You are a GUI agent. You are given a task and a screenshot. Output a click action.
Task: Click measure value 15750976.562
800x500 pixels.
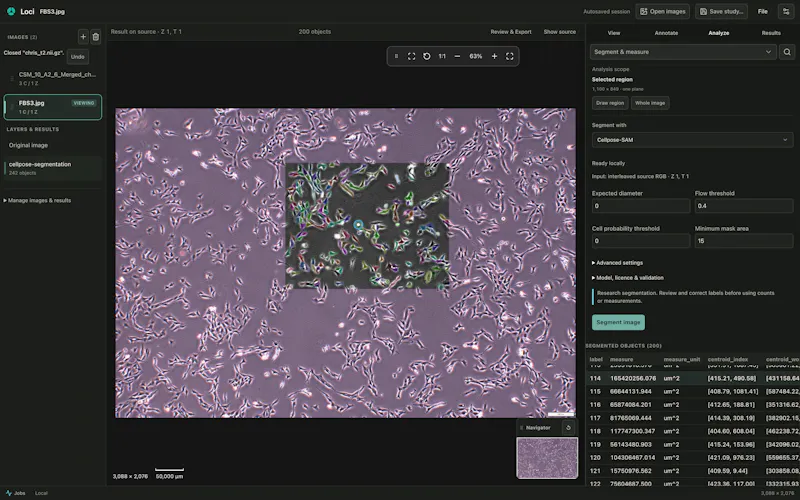631,471
